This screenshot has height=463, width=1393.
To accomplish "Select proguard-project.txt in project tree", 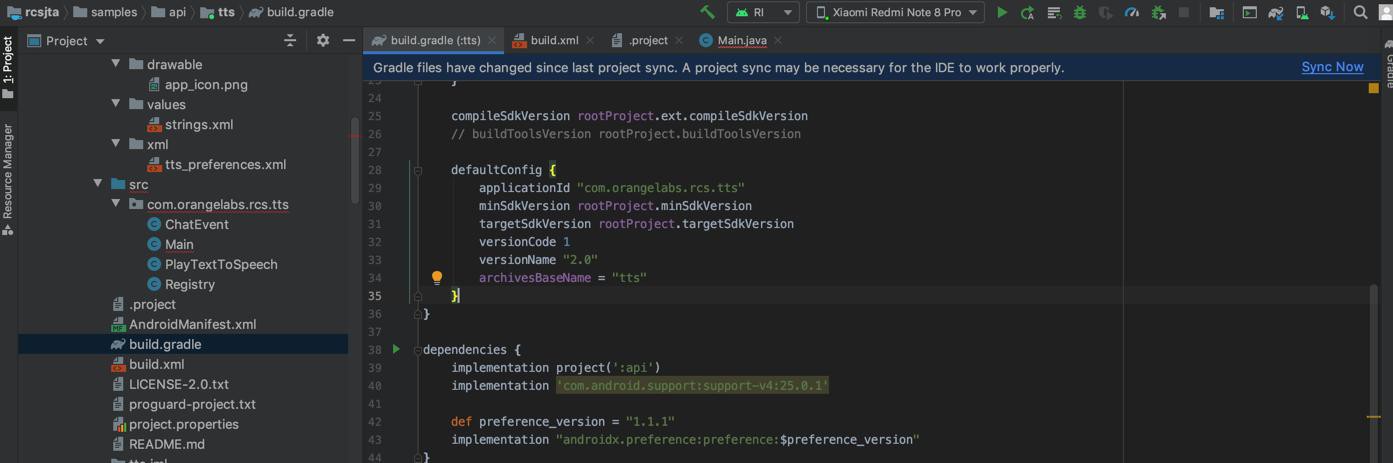I will point(192,404).
